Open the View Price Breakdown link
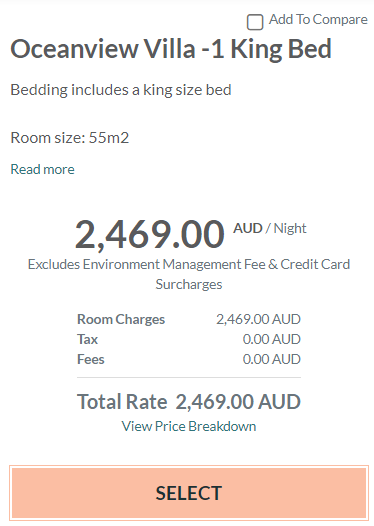Image resolution: width=374 pixels, height=526 pixels. click(x=189, y=426)
